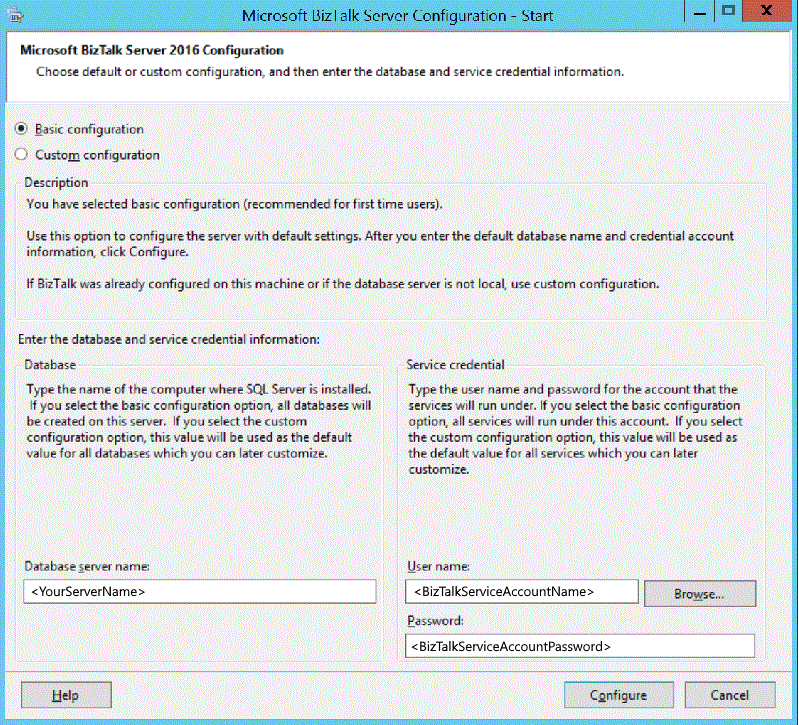Viewport: 799px width, 725px height.
Task: Click the 'Database' group label
Action: coord(50,365)
